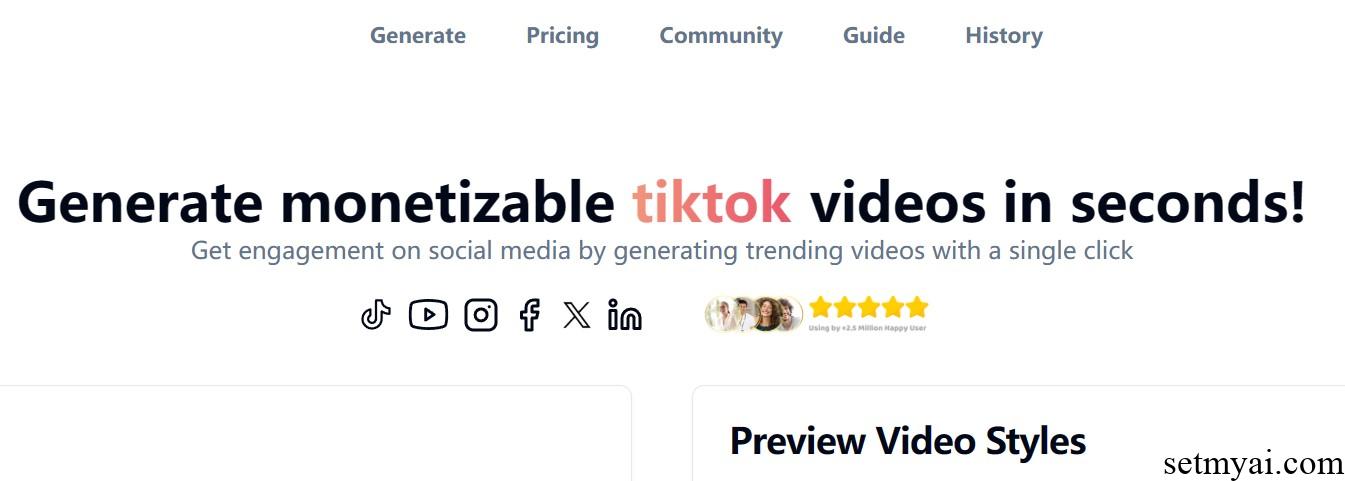Image resolution: width=1345 pixels, height=481 pixels.
Task: Click the first gold rating star
Action: point(820,307)
